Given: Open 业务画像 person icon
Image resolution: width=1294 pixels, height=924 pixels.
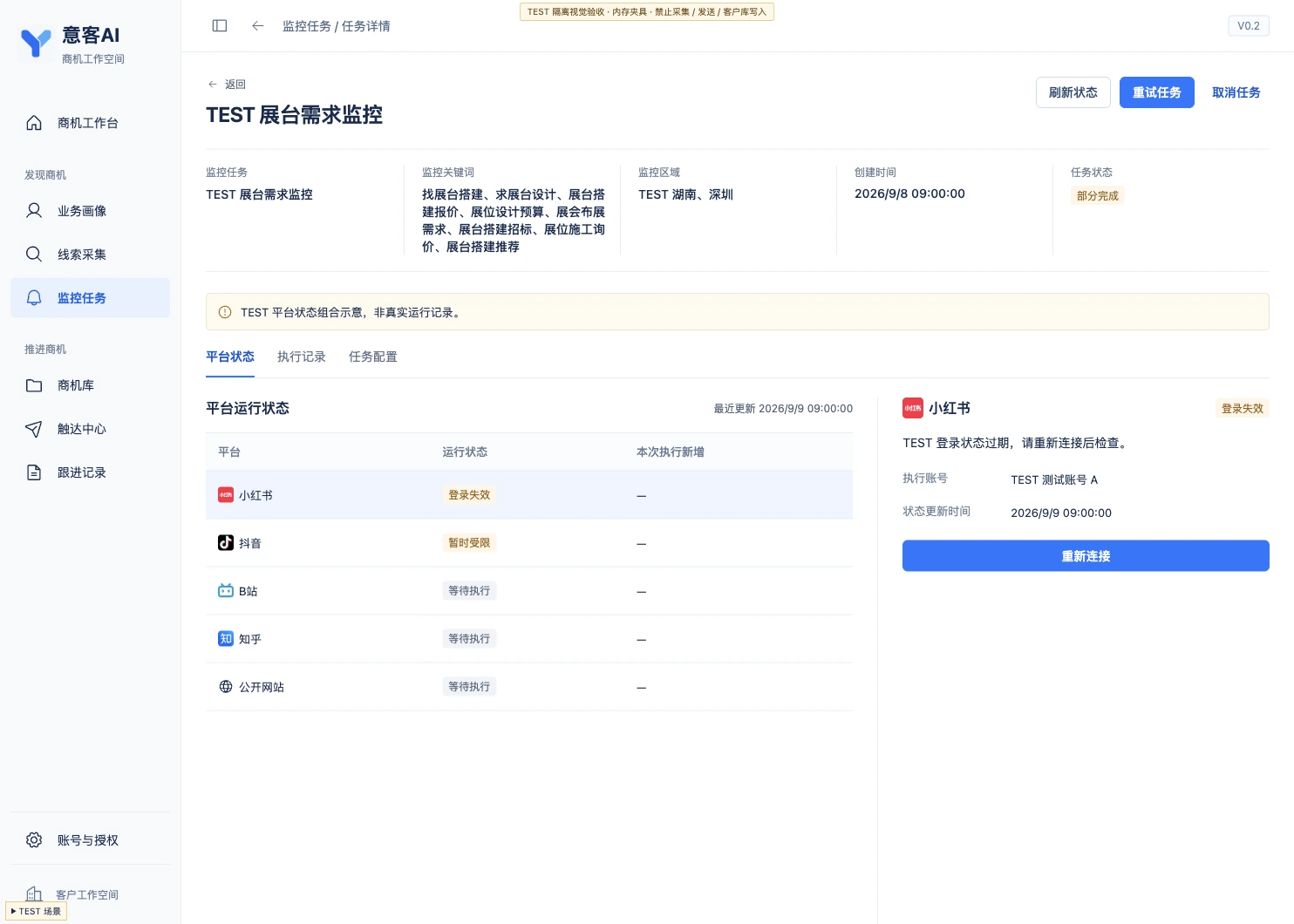Looking at the screenshot, I should [34, 211].
